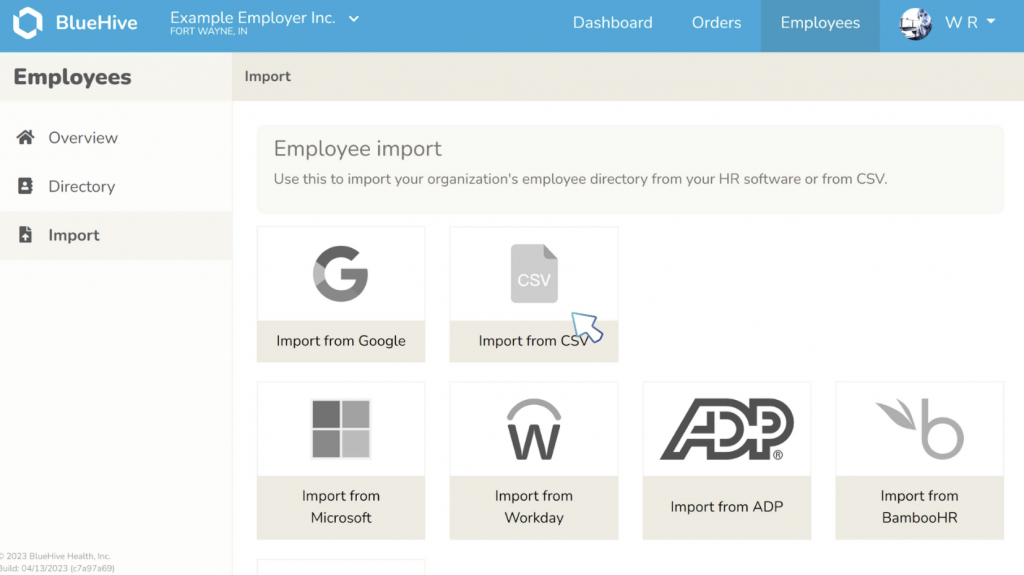Go to Overview in sidebar

[x=83, y=138]
